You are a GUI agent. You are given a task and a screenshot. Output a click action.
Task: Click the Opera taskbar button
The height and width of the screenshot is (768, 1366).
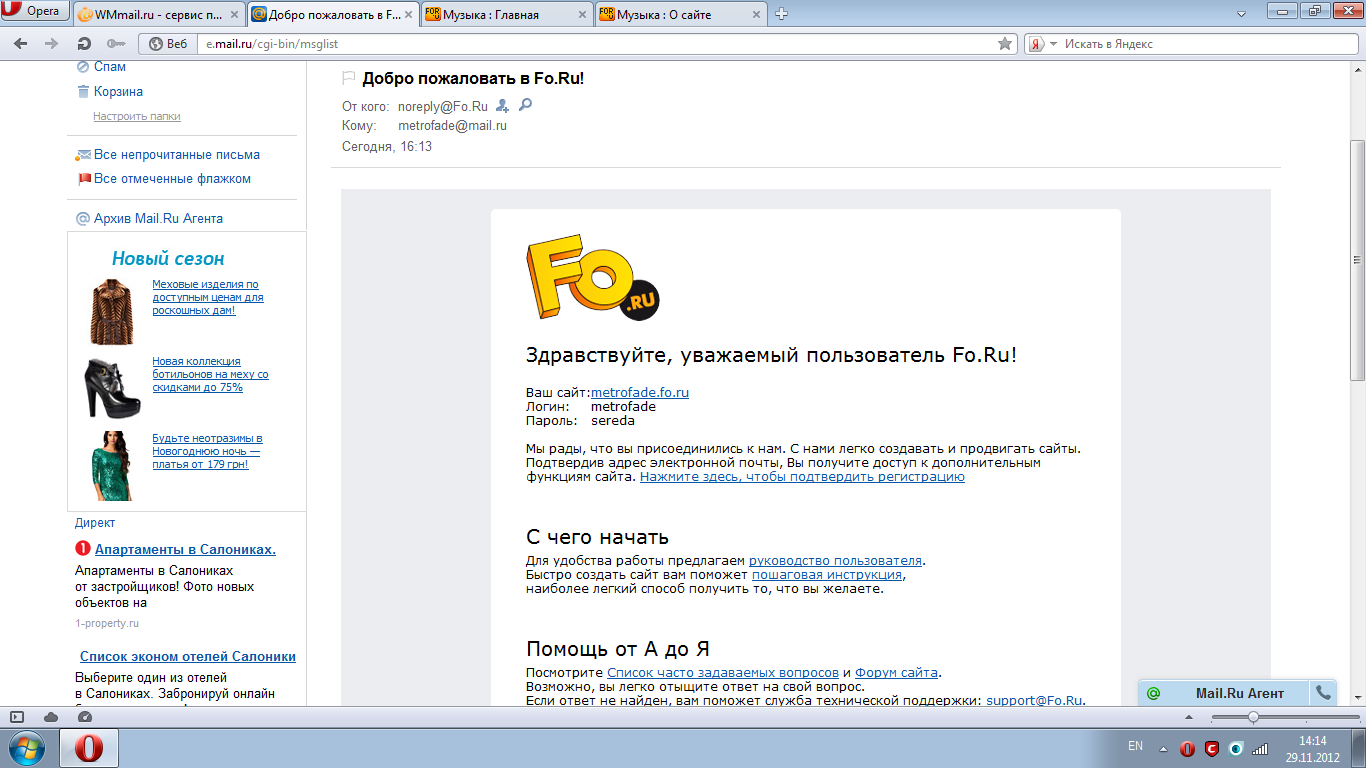pyautogui.click(x=88, y=748)
